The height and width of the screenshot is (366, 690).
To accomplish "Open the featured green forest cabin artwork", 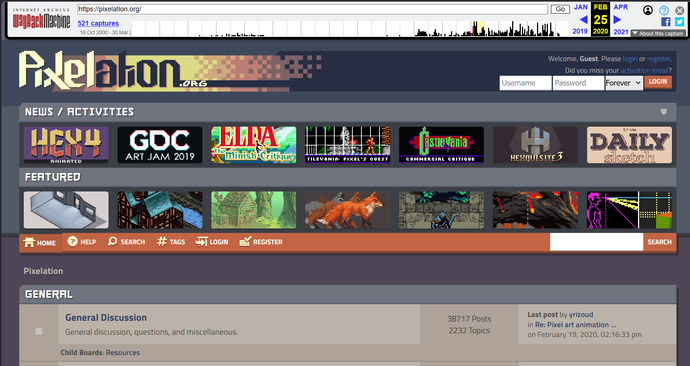I will point(253,210).
